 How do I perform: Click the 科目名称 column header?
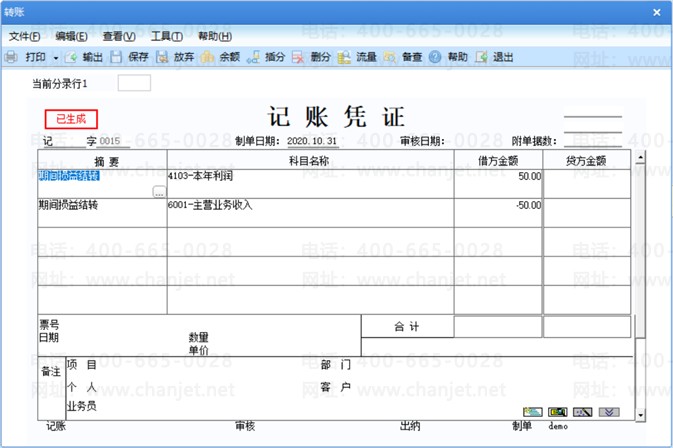pyautogui.click(x=310, y=160)
